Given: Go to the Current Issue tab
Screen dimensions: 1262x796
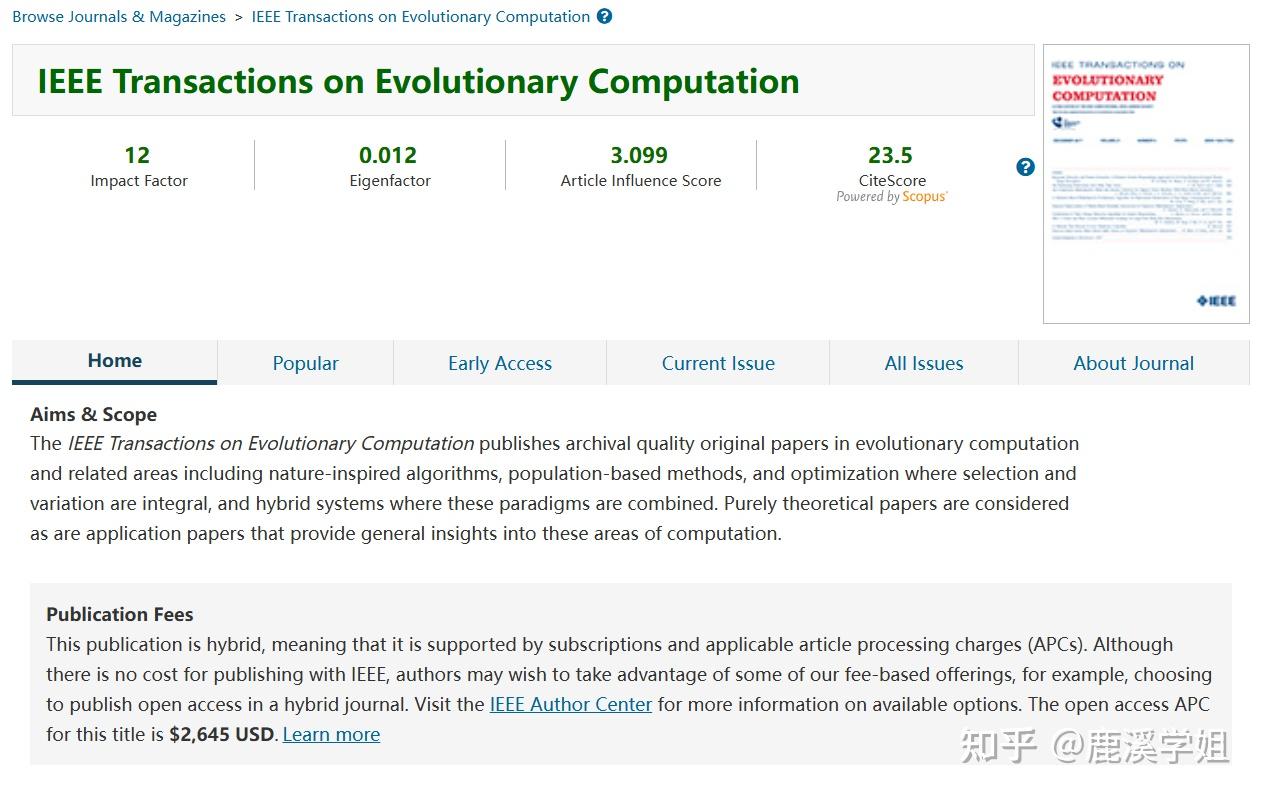Looking at the screenshot, I should tap(718, 363).
